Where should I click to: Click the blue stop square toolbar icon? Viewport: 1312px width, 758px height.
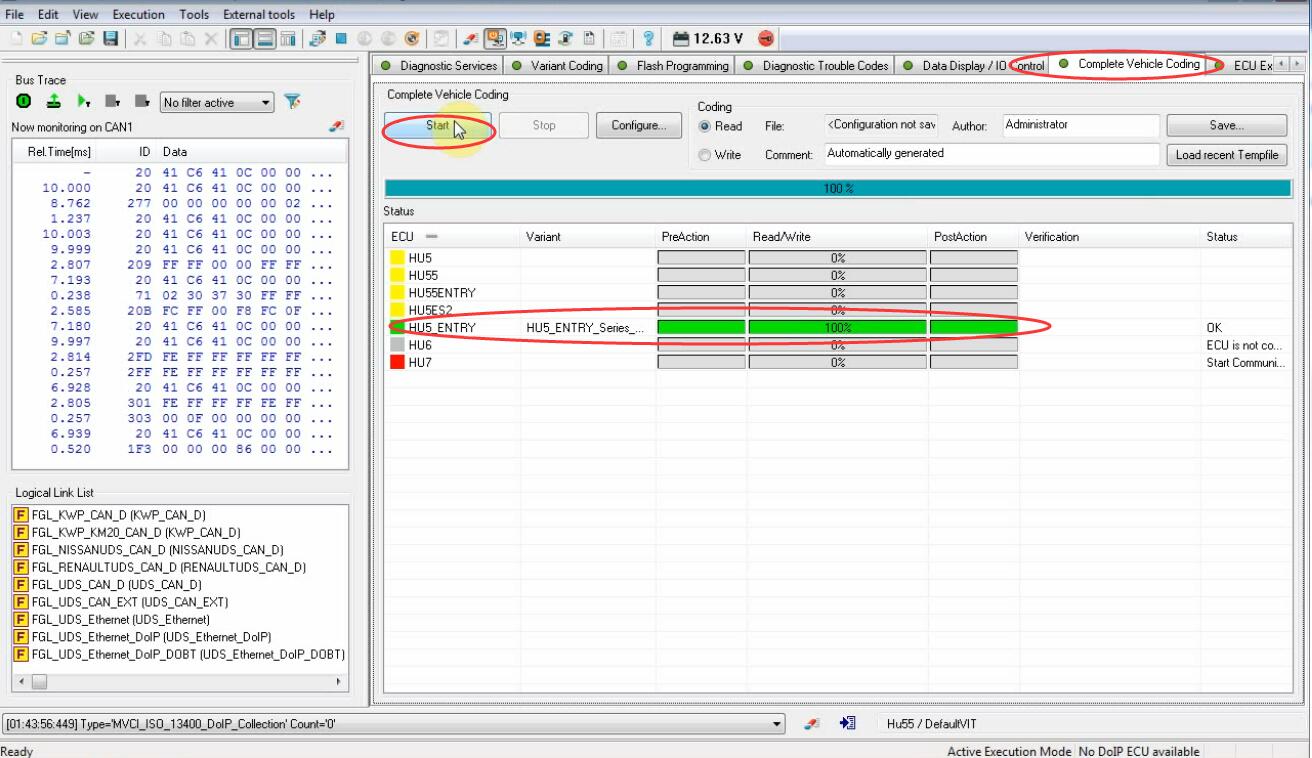pos(340,39)
